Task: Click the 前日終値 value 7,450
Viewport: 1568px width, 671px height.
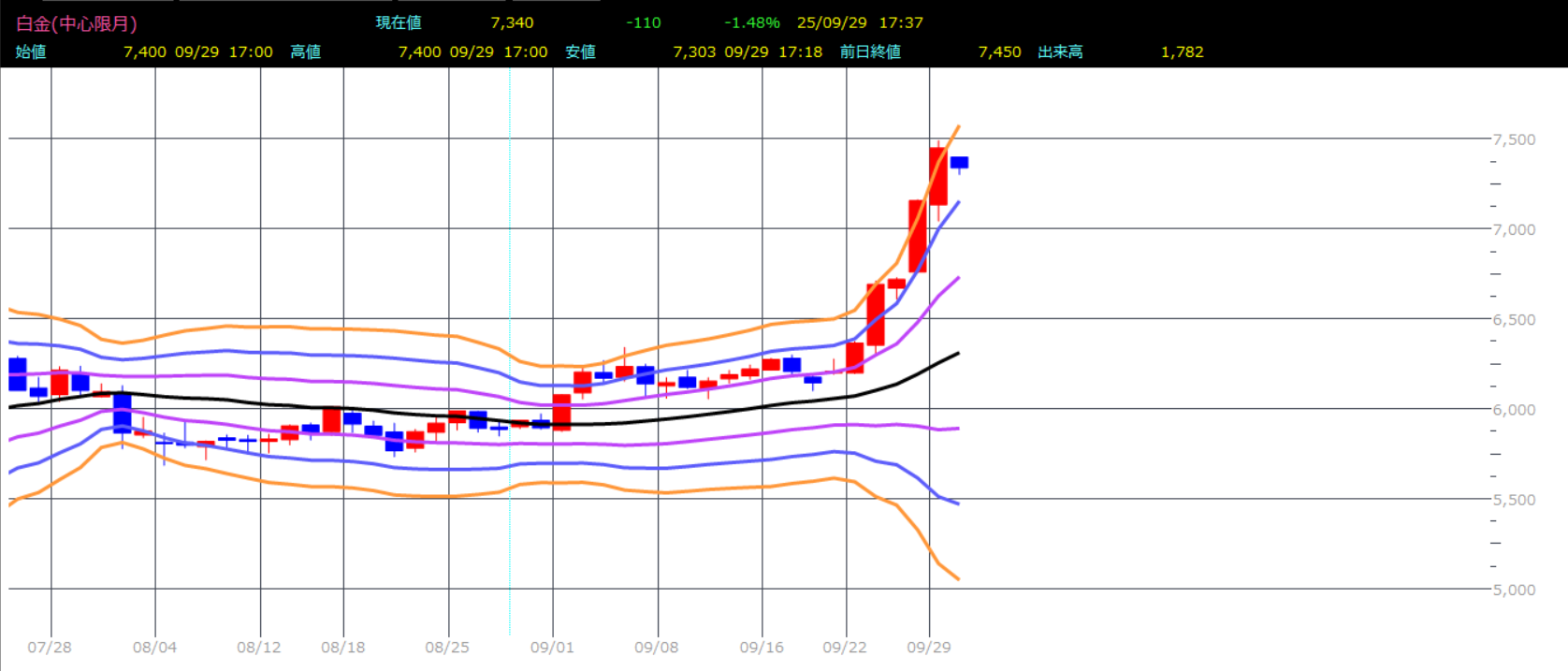Action: (x=999, y=52)
